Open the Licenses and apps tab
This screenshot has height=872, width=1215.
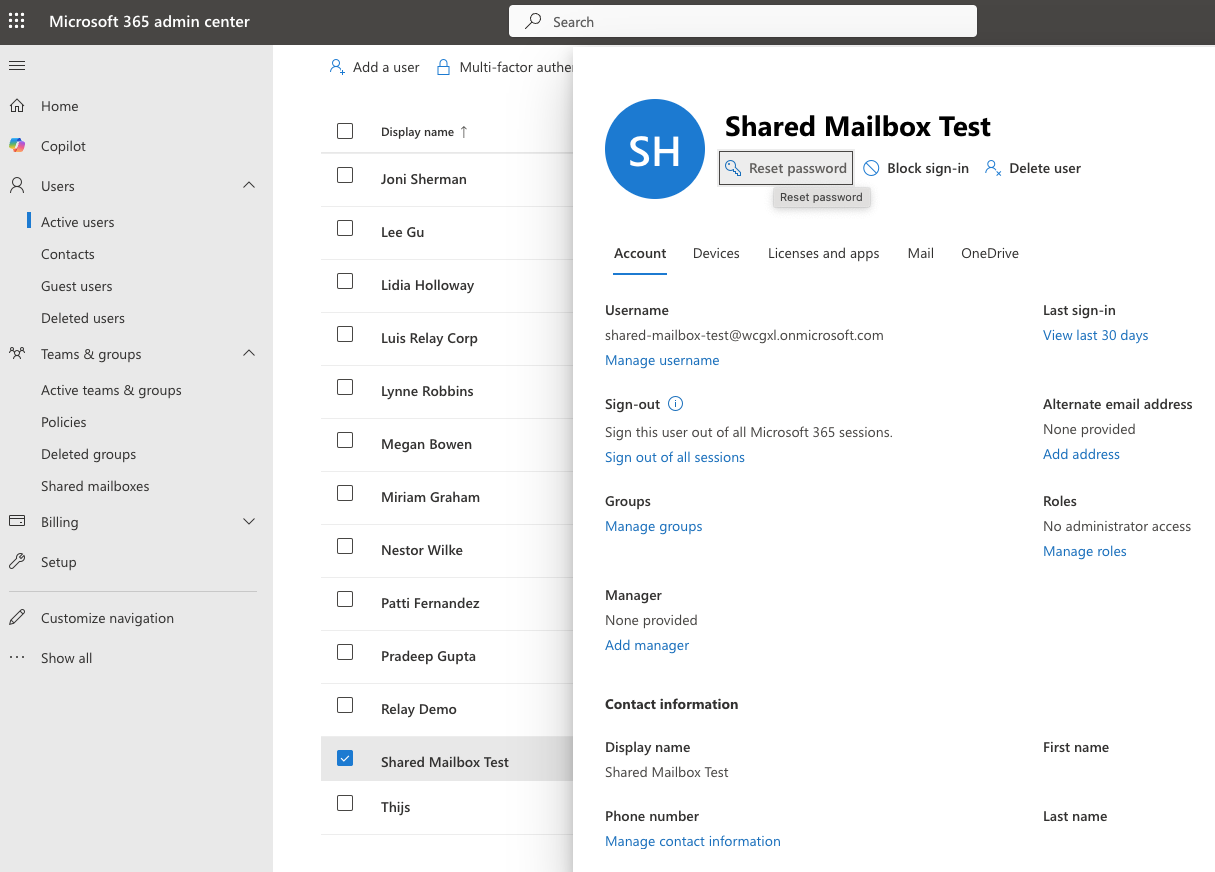click(823, 253)
